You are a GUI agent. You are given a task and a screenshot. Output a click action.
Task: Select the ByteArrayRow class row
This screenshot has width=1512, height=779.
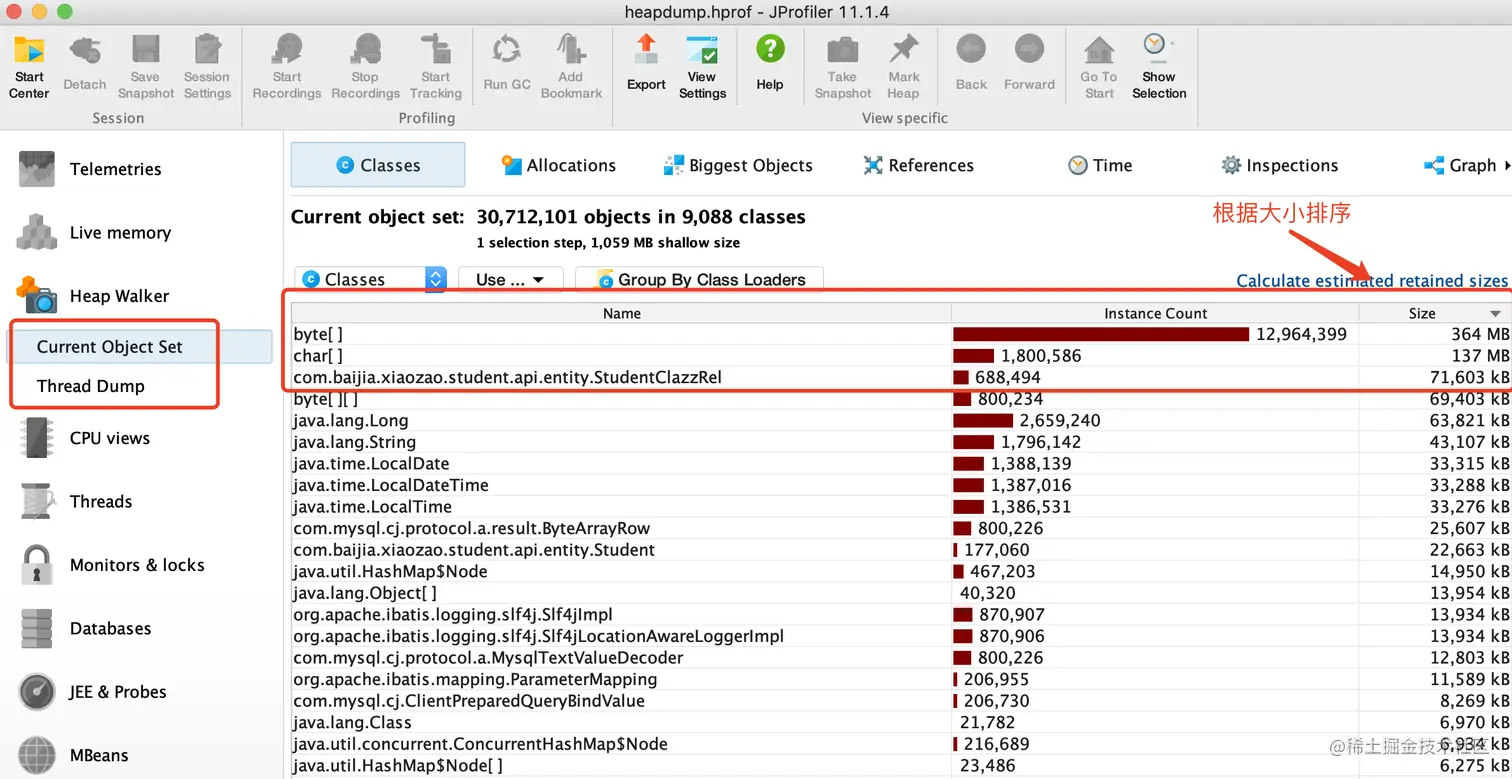[901, 528]
